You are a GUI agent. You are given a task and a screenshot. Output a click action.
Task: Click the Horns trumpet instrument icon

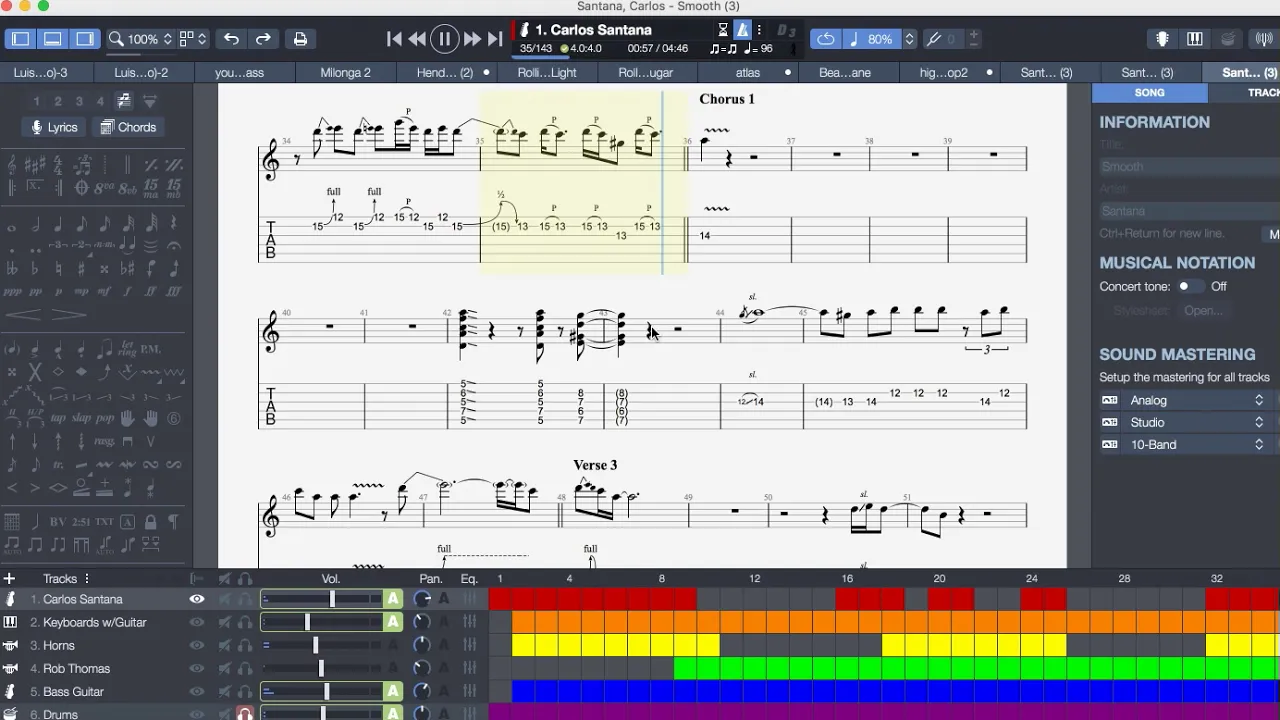10,645
